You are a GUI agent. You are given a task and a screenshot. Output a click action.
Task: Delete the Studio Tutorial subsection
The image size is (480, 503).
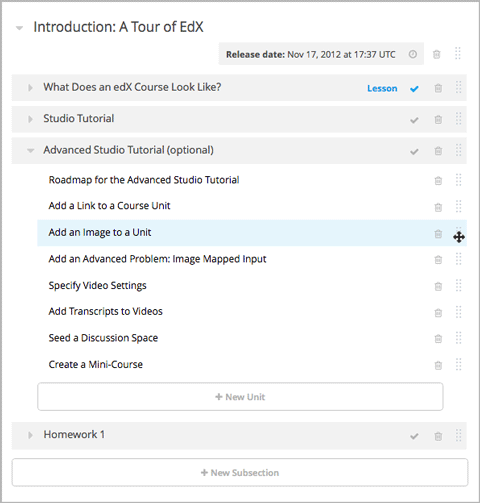[438, 119]
